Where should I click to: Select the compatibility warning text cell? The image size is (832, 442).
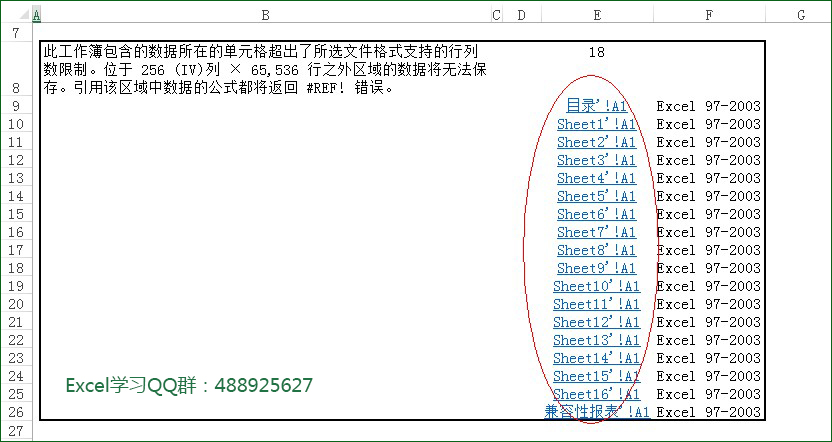266,70
